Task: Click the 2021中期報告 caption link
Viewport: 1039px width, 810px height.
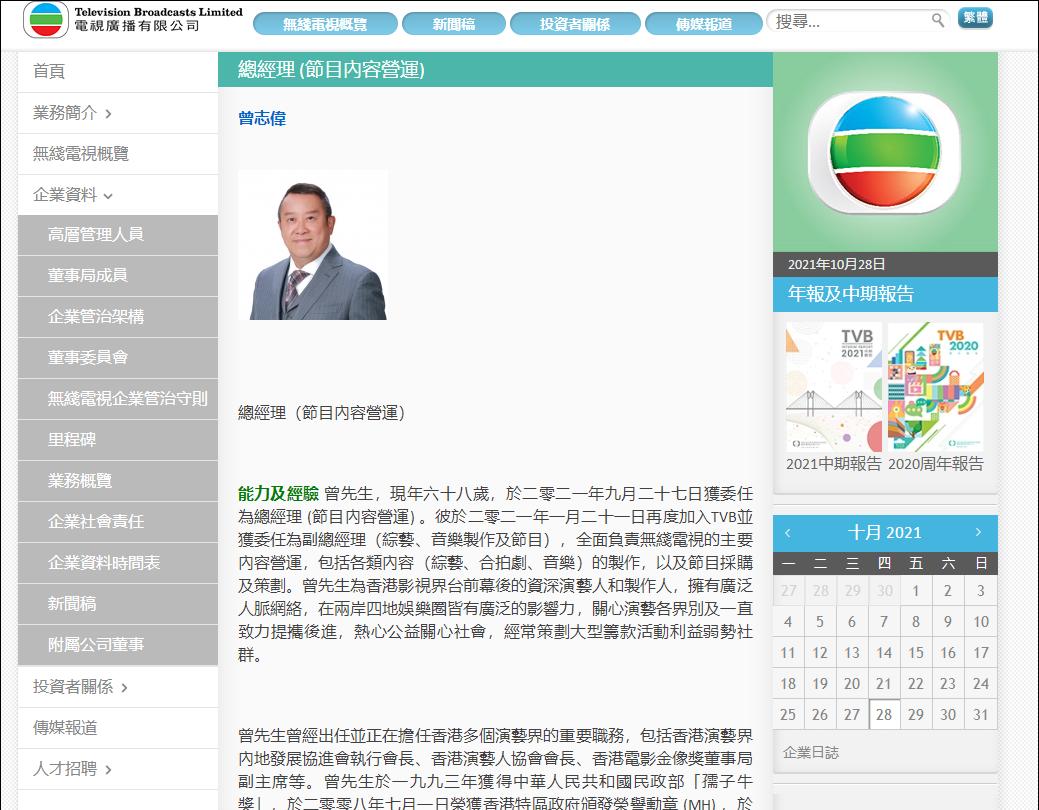Action: (834, 464)
